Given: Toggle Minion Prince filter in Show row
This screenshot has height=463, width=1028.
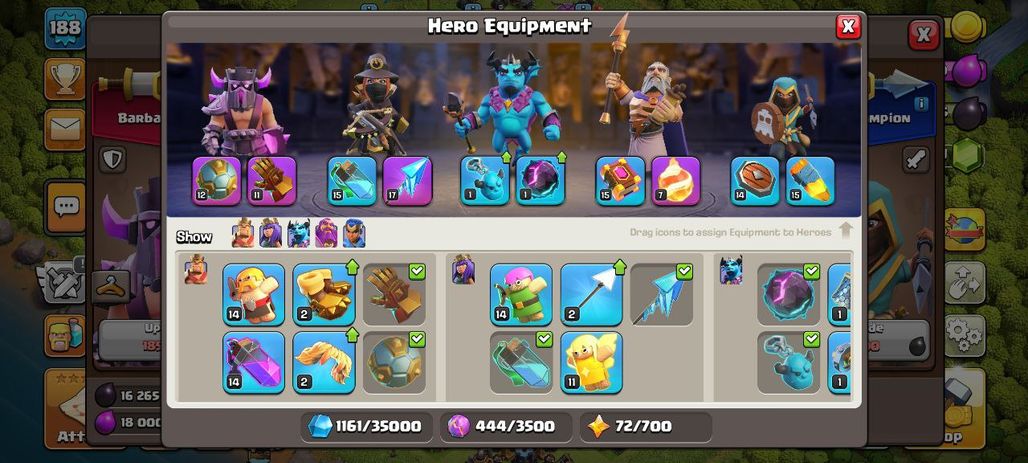Looking at the screenshot, I should point(298,233).
